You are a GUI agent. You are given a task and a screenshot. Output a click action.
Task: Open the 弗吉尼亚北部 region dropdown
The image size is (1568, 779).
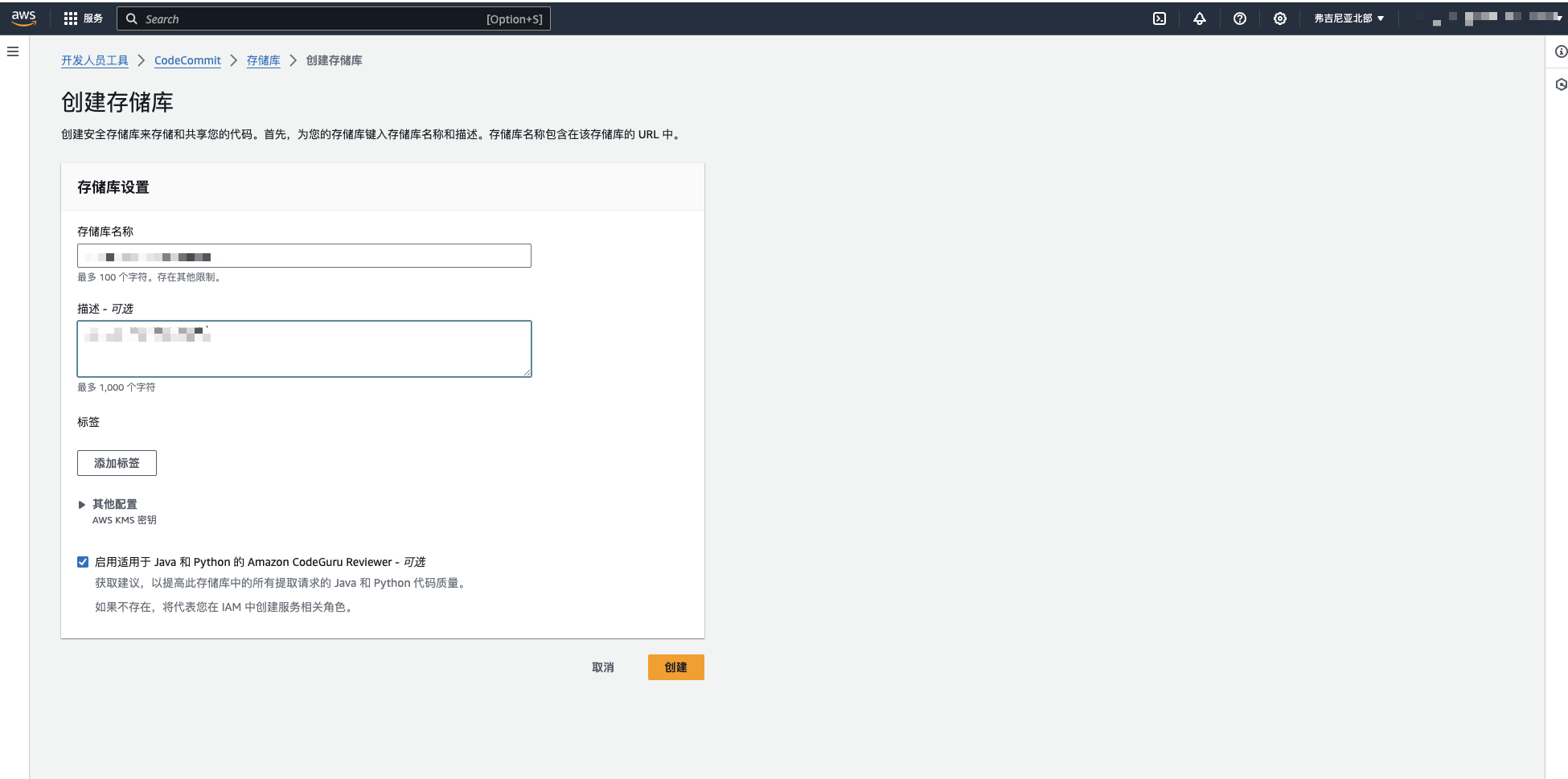(x=1349, y=18)
